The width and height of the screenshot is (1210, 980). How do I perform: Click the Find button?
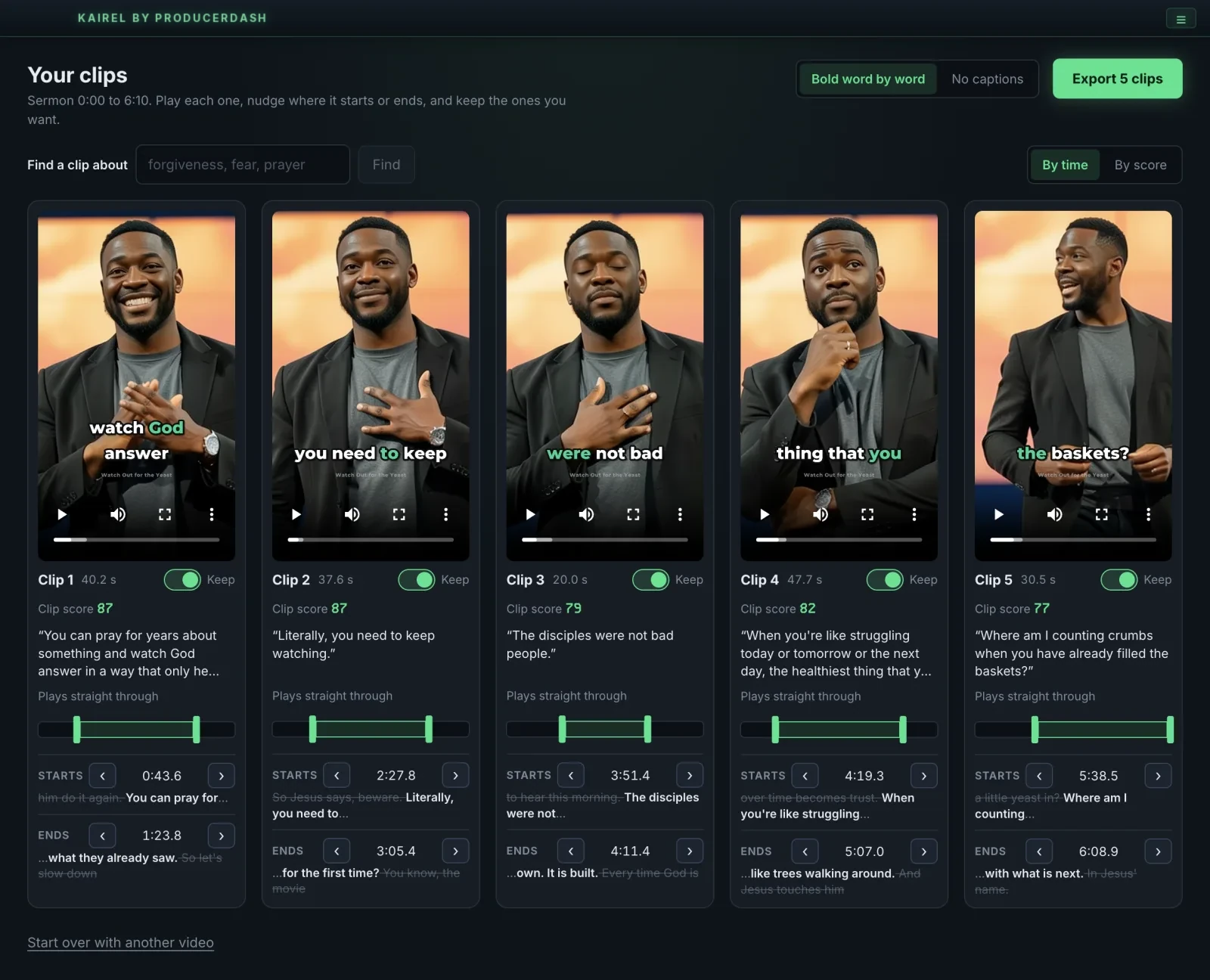[386, 165]
